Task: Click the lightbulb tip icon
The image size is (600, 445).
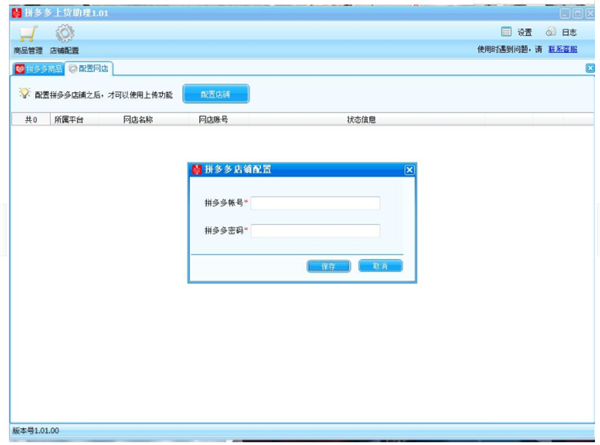Action: [25, 93]
